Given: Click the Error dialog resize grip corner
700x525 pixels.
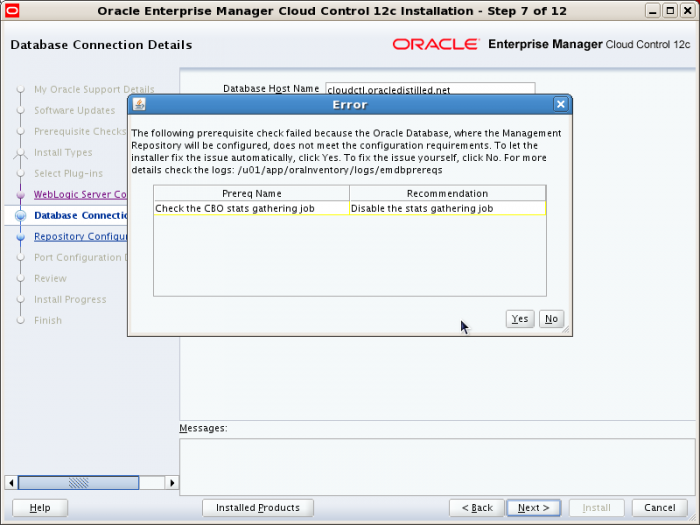Looking at the screenshot, I should [566, 329].
